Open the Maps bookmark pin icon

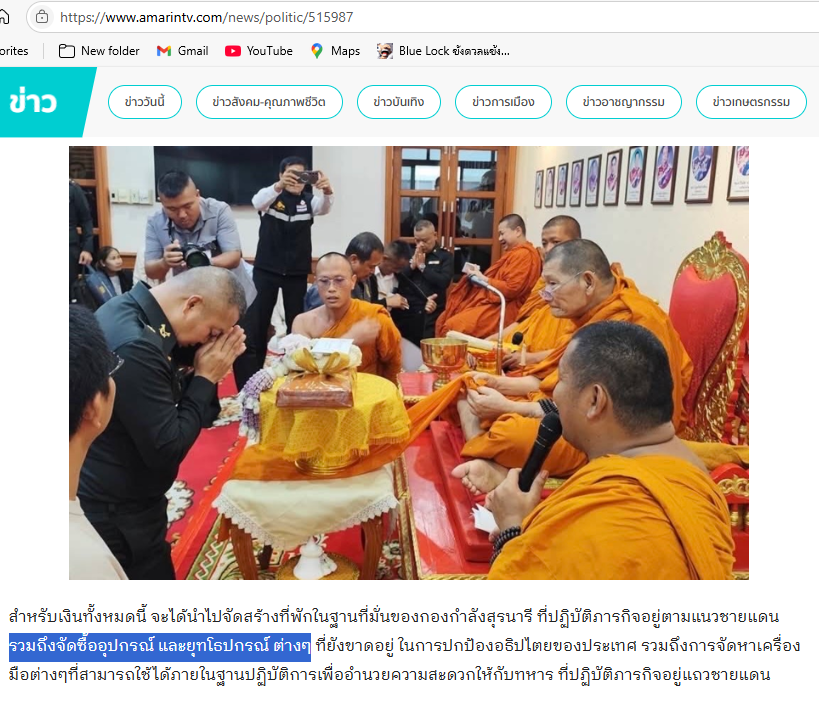(x=317, y=51)
